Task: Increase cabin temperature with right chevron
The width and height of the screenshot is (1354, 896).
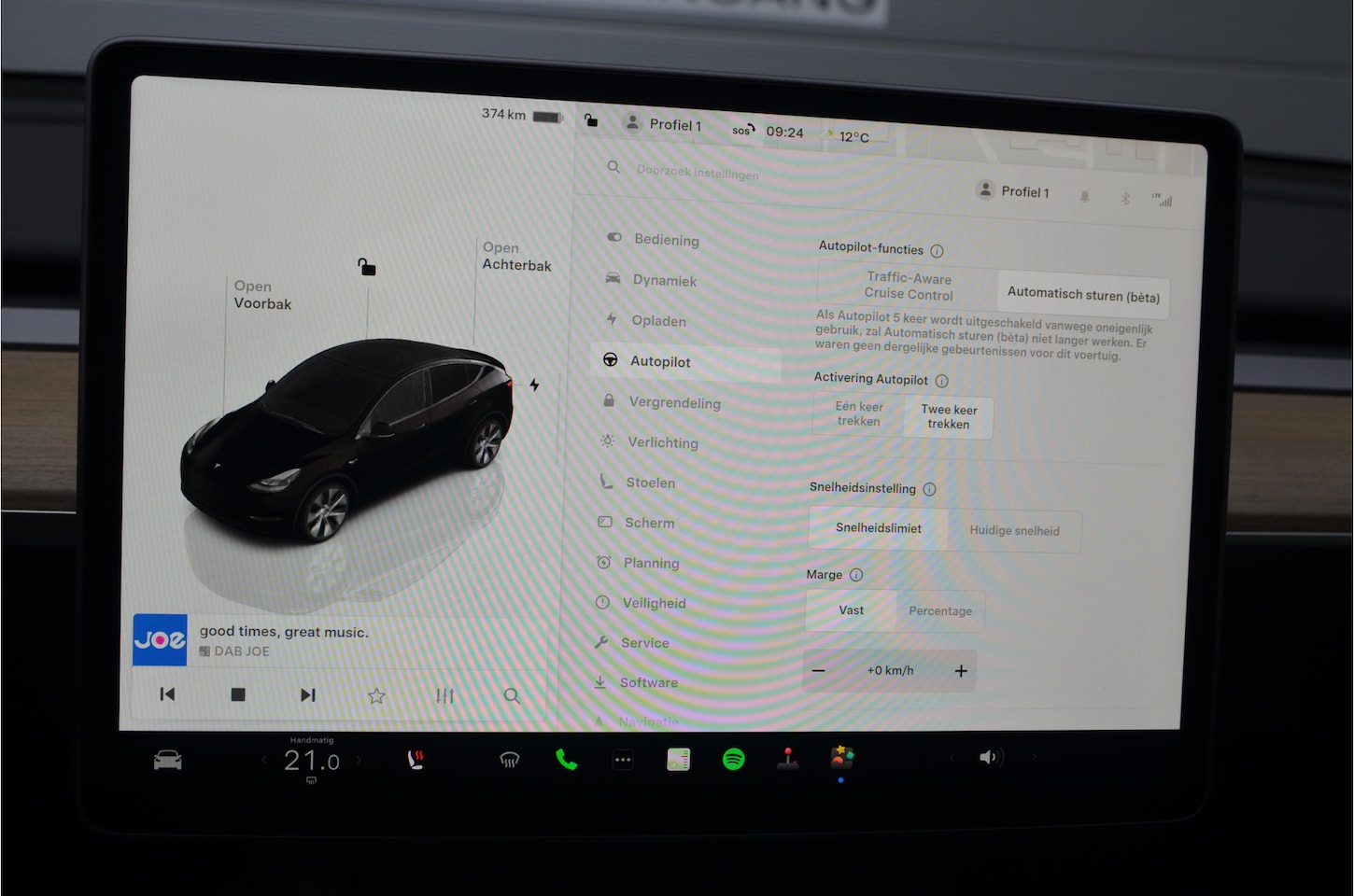Action: (359, 761)
